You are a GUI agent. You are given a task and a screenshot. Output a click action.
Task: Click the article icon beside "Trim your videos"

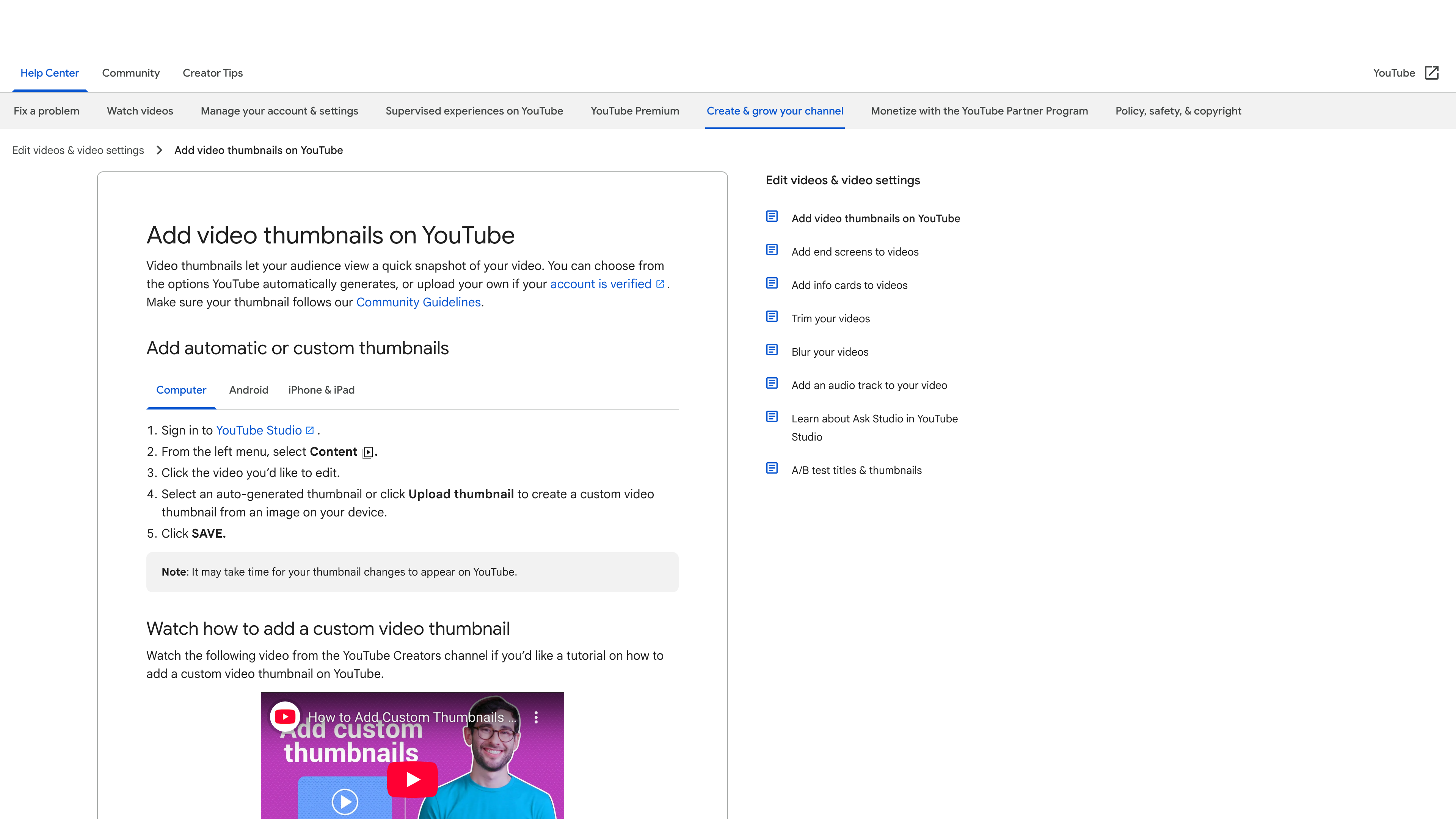(772, 316)
